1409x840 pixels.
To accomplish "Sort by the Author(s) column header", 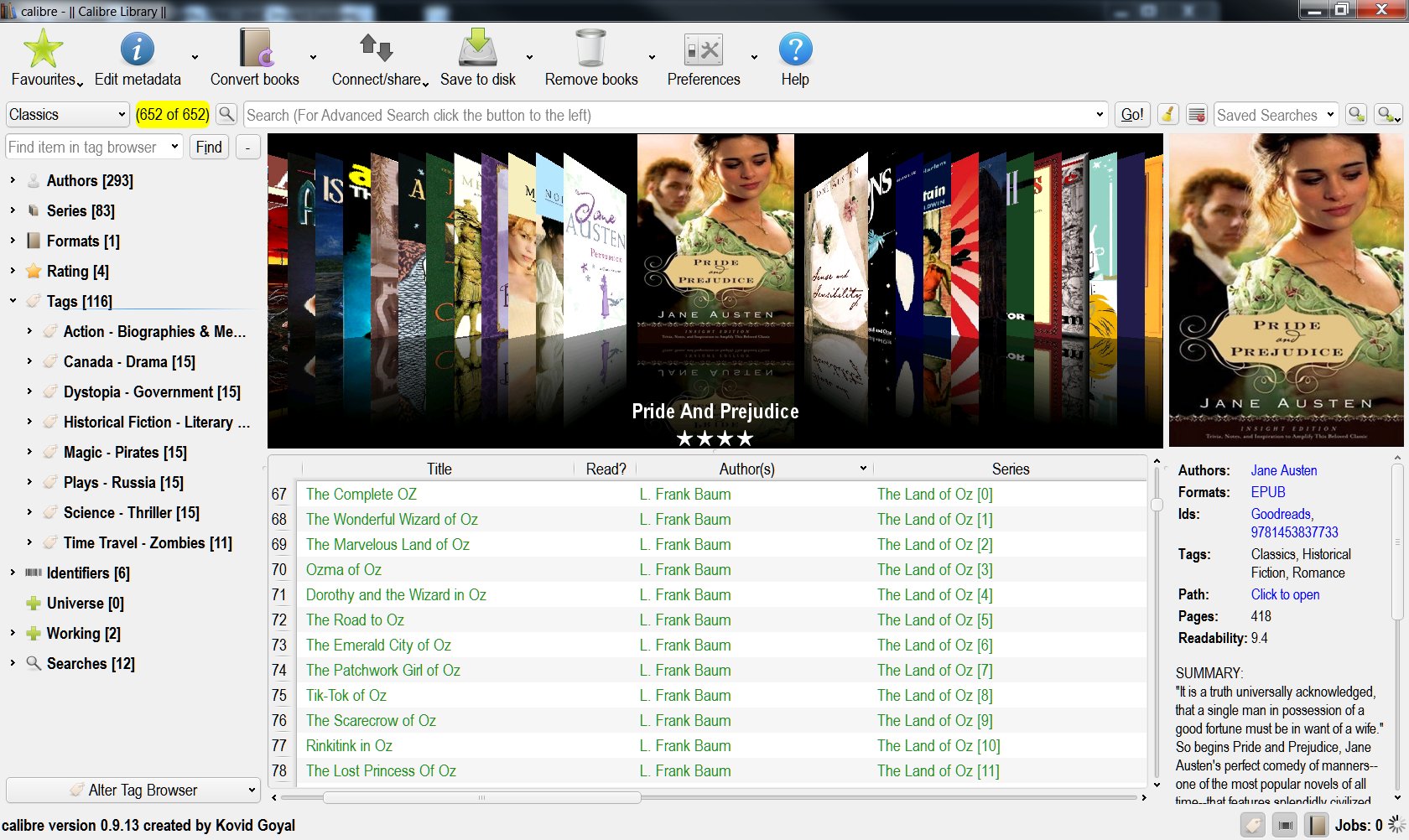I will (753, 469).
